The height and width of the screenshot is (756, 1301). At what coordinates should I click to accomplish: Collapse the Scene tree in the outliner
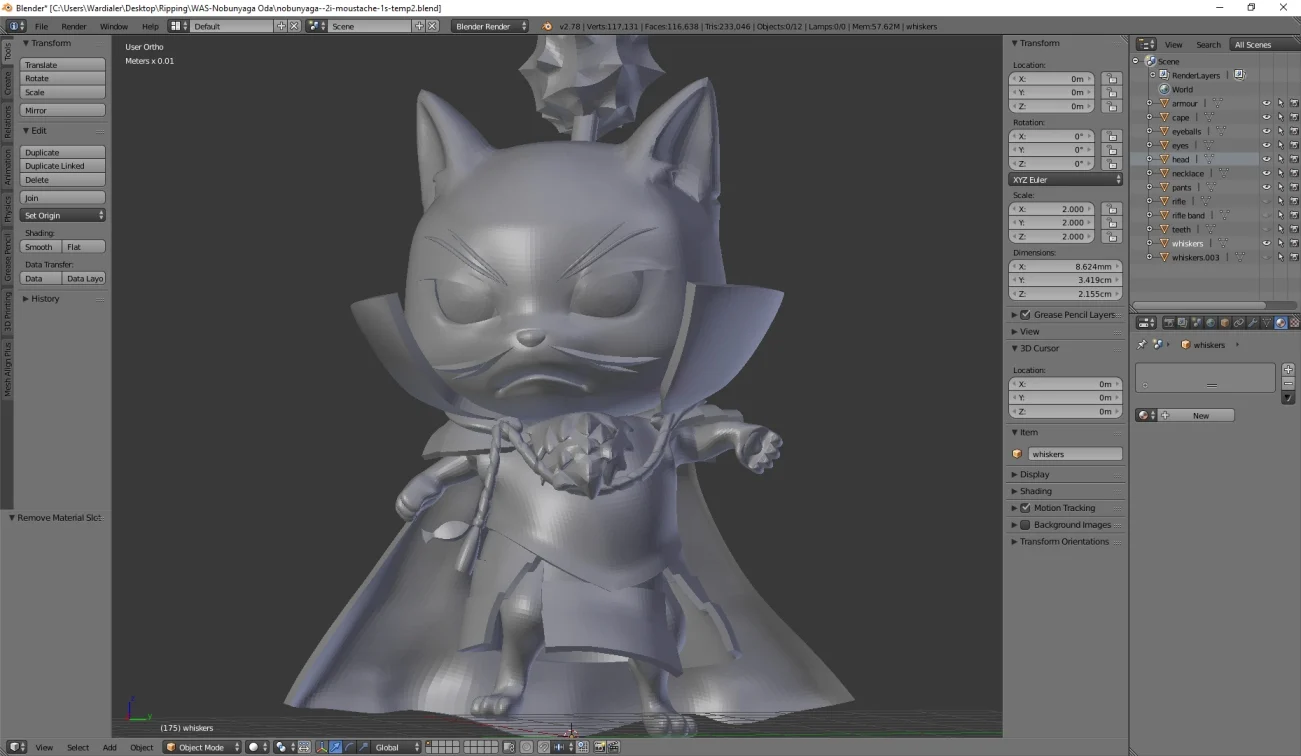click(x=1136, y=61)
